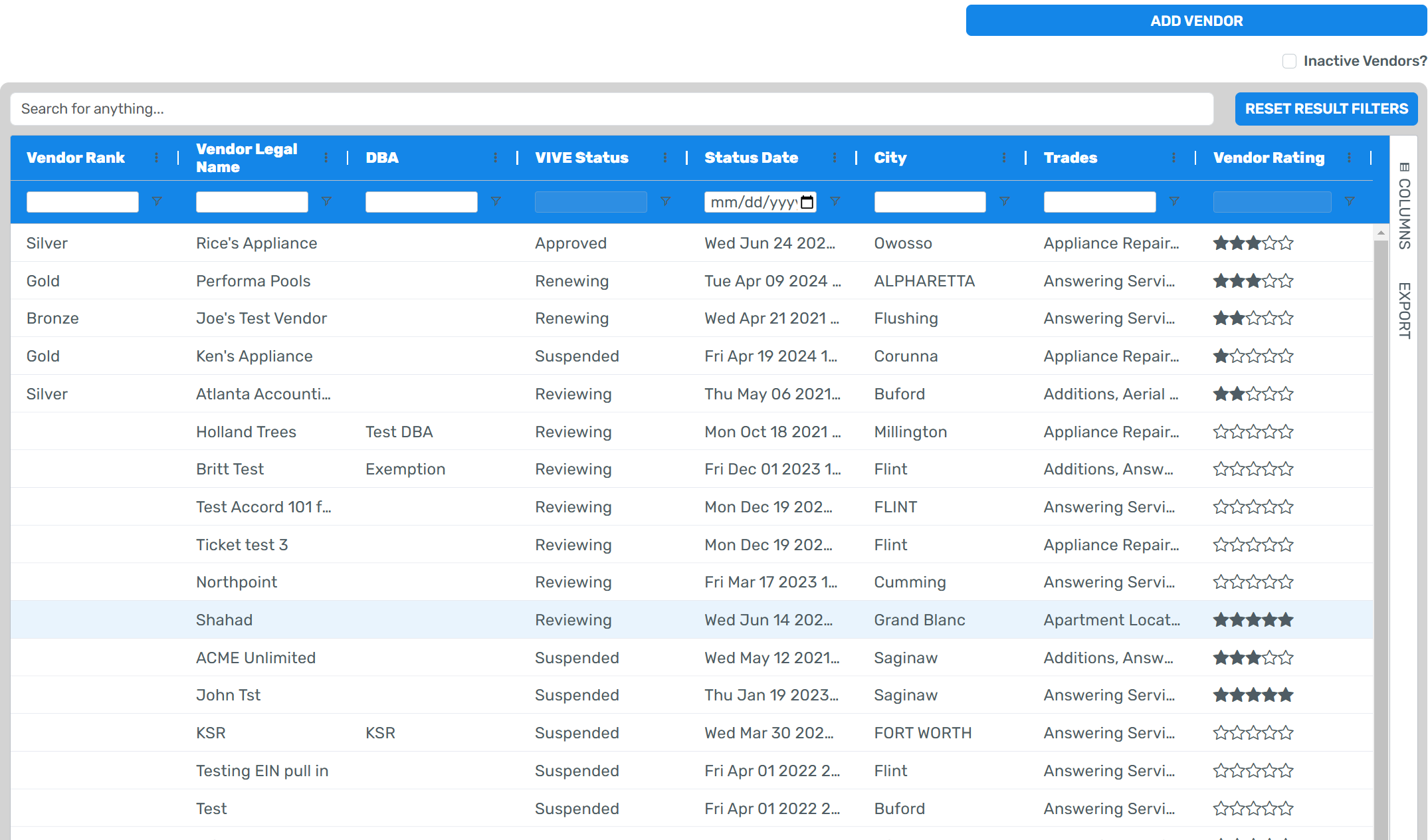Select the Northpoint vendor name
The width and height of the screenshot is (1428, 840).
237,582
